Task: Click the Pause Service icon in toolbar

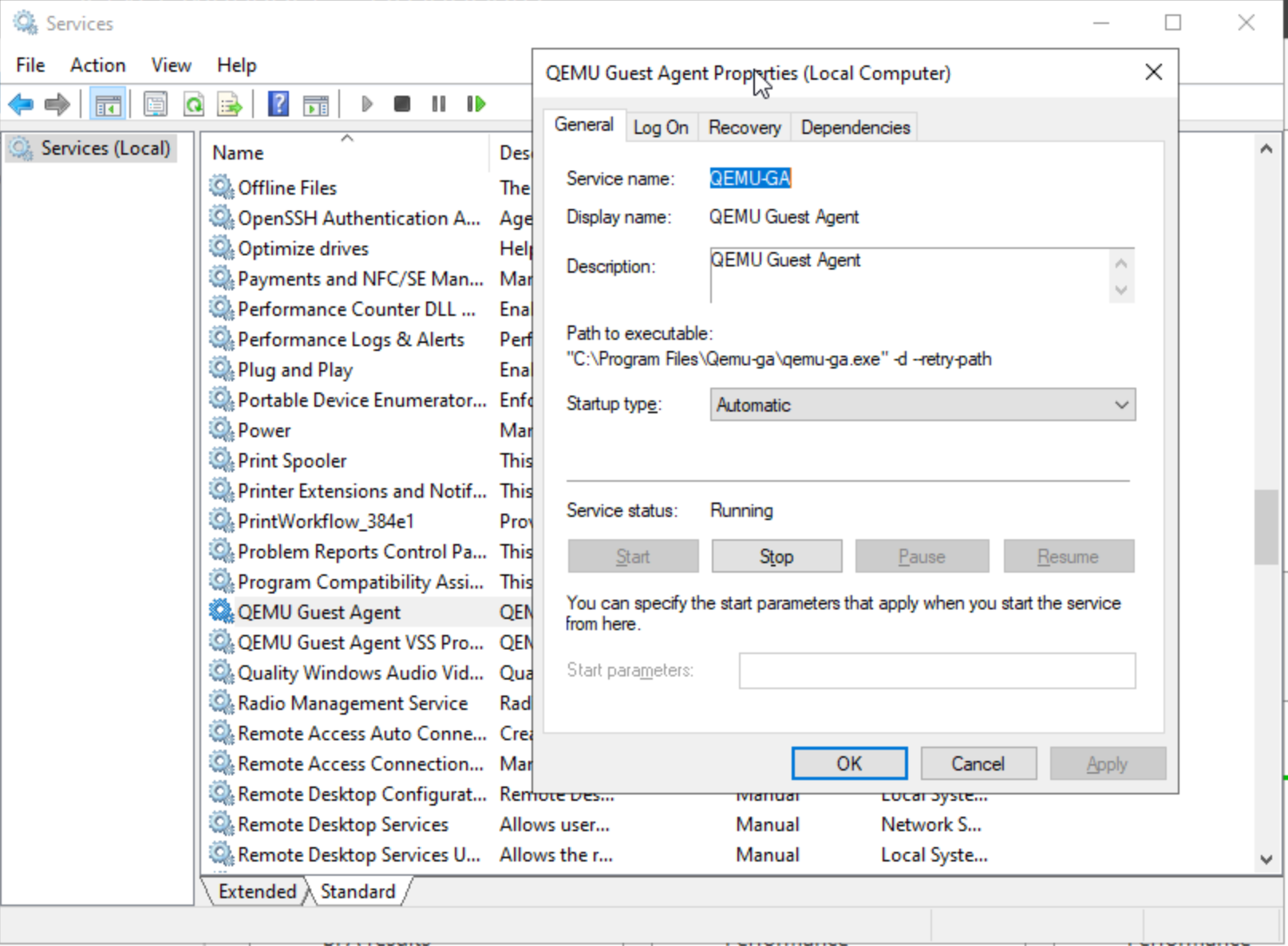Action: [439, 104]
